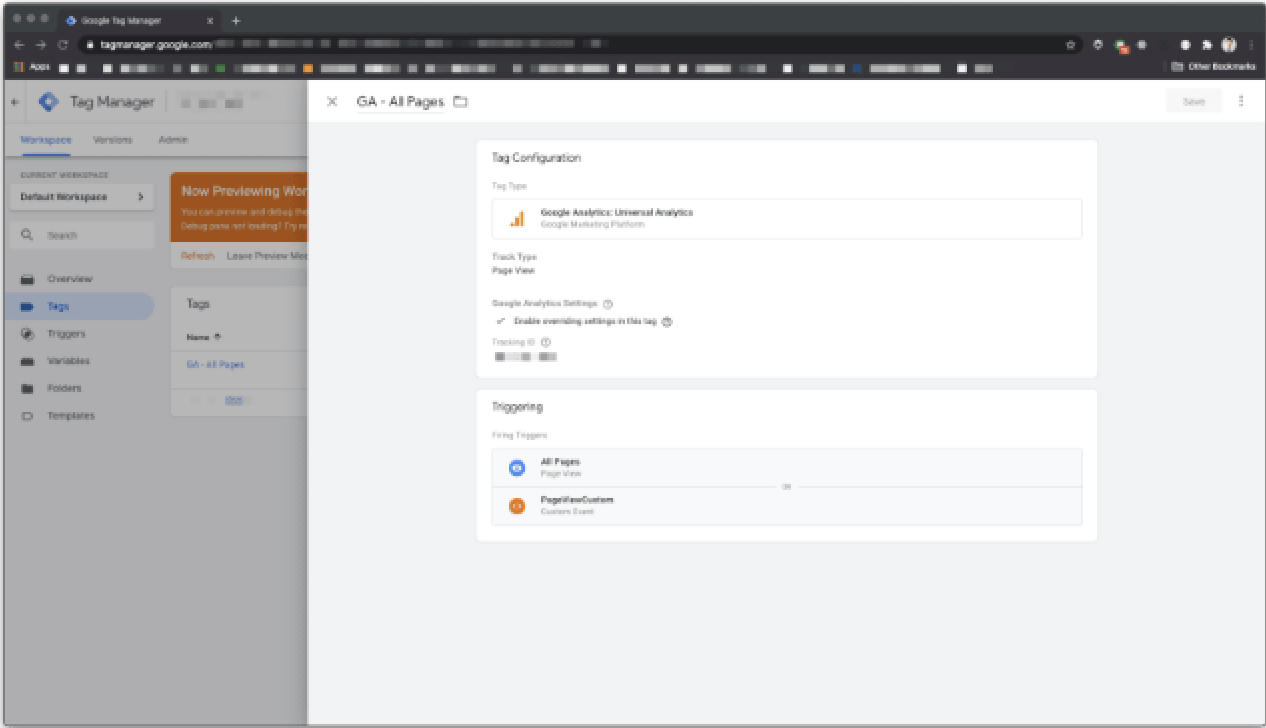Click the Triggering section heading
The height and width of the screenshot is (728, 1266).
(x=517, y=407)
